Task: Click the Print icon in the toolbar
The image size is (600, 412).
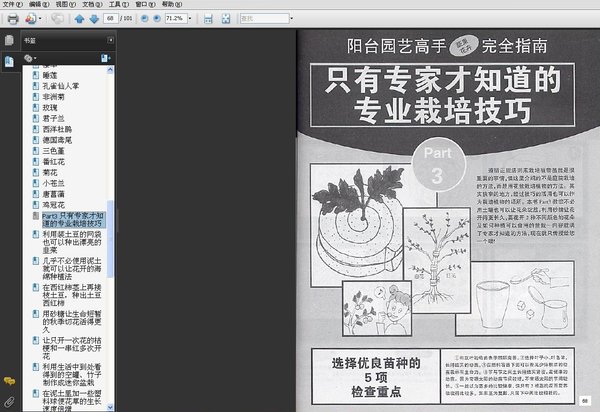Action: (x=13, y=19)
